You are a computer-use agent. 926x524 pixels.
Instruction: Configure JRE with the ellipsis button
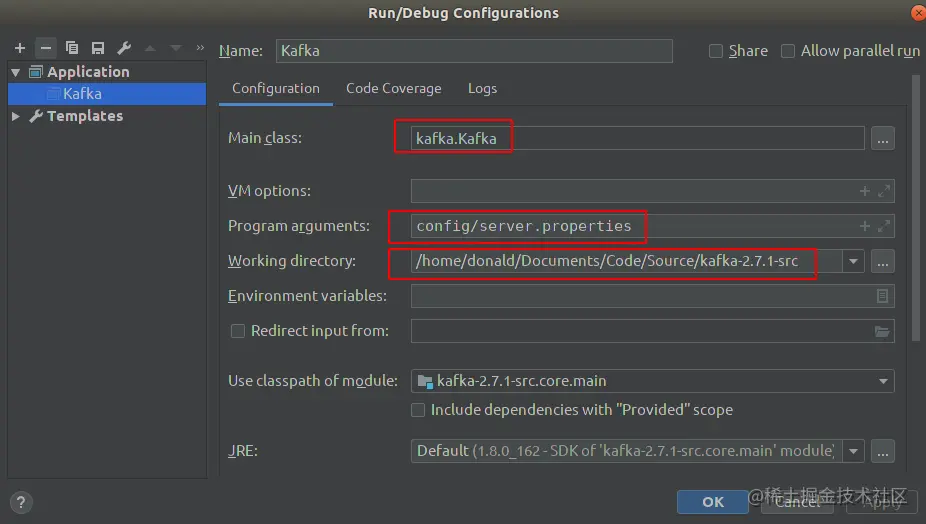(882, 451)
